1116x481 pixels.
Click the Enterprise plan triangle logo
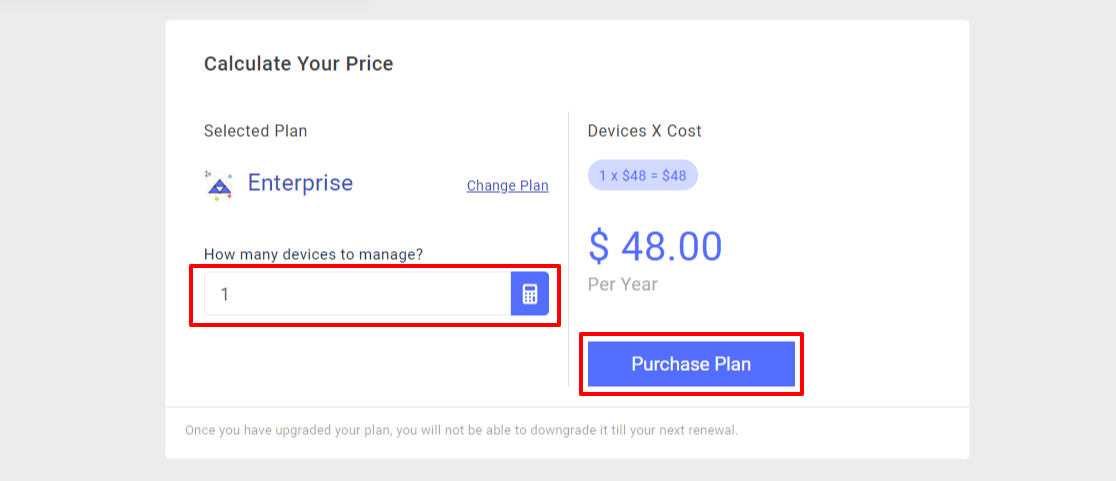click(x=219, y=185)
